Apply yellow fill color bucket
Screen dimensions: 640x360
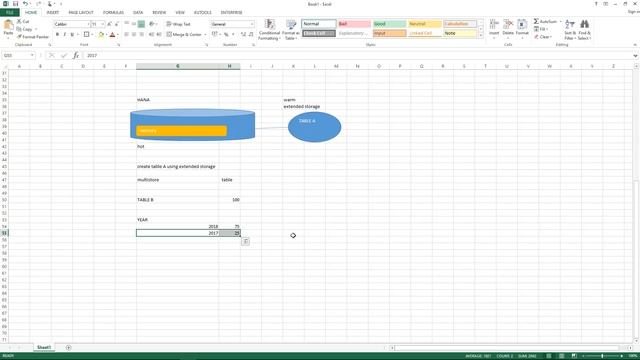pyautogui.click(x=101, y=34)
